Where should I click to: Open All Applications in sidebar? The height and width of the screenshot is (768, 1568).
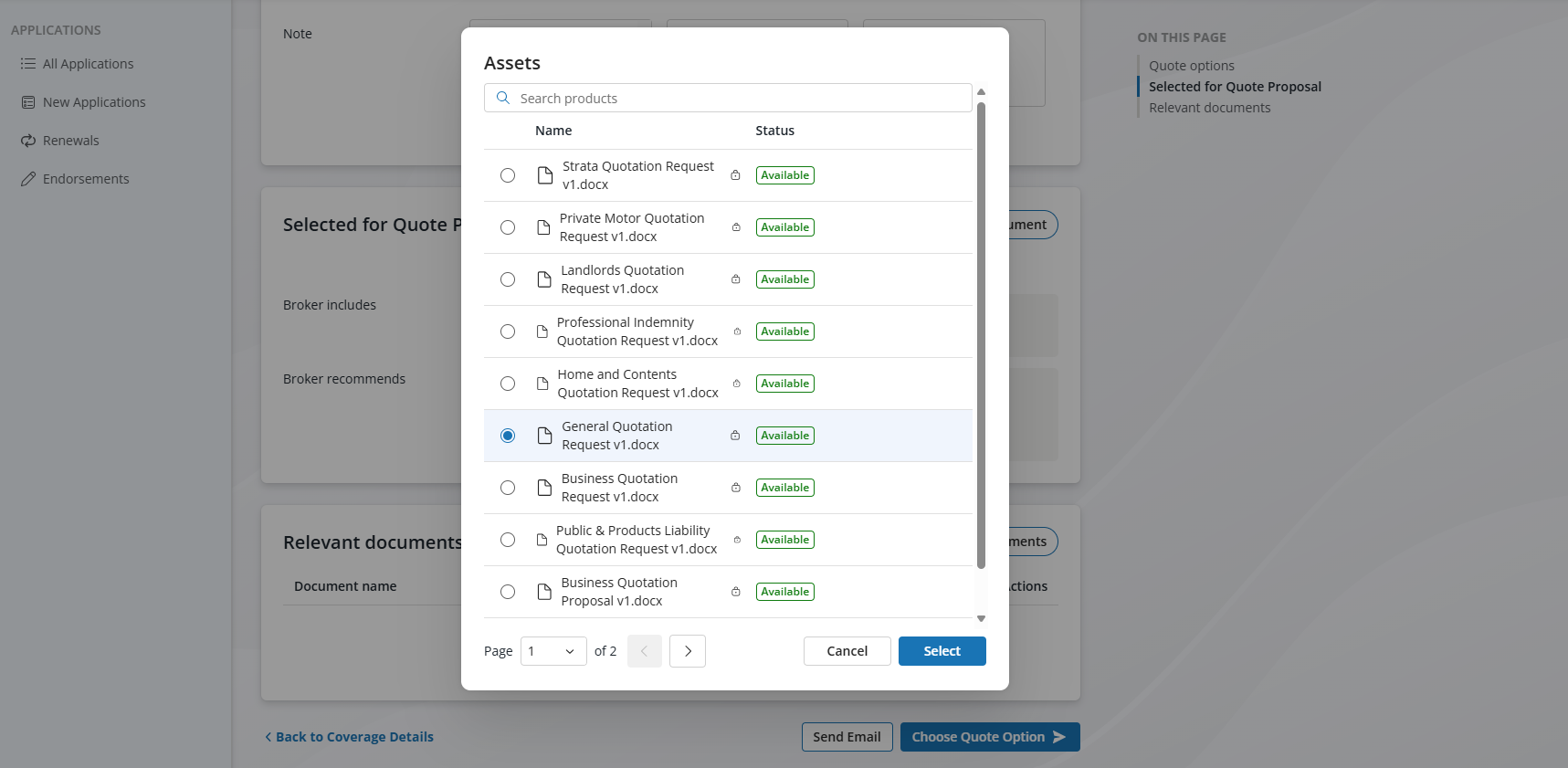pyautogui.click(x=88, y=64)
